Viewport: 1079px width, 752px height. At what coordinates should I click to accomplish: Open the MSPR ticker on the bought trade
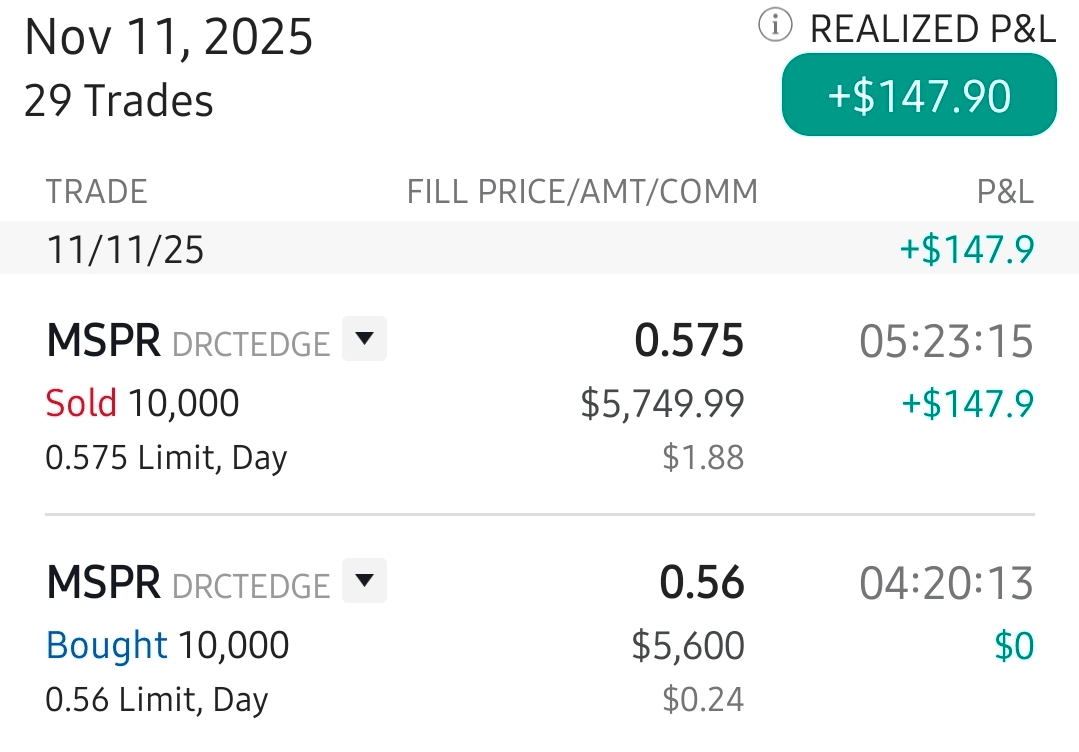point(103,583)
